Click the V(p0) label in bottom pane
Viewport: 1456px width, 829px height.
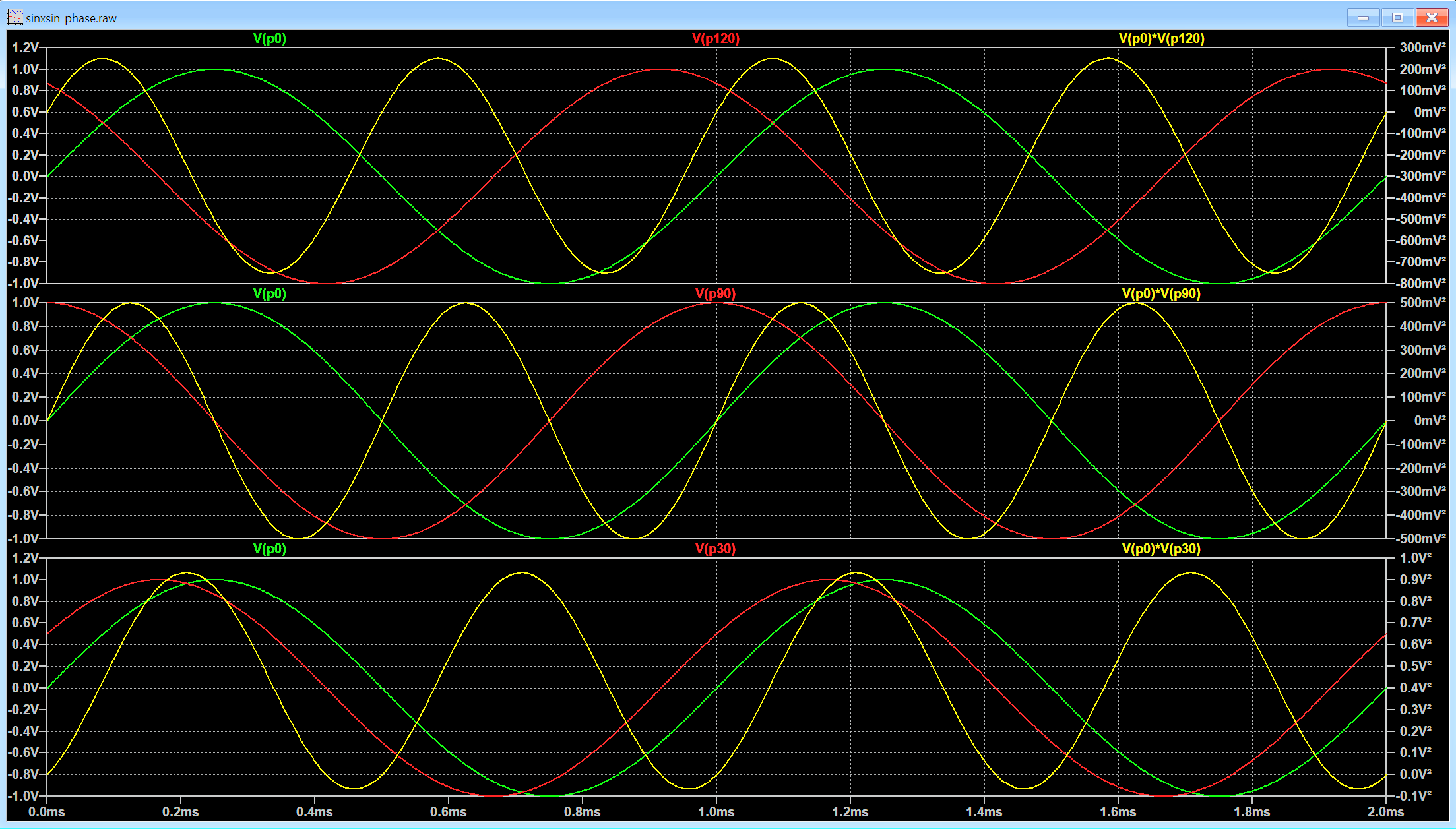pos(270,549)
